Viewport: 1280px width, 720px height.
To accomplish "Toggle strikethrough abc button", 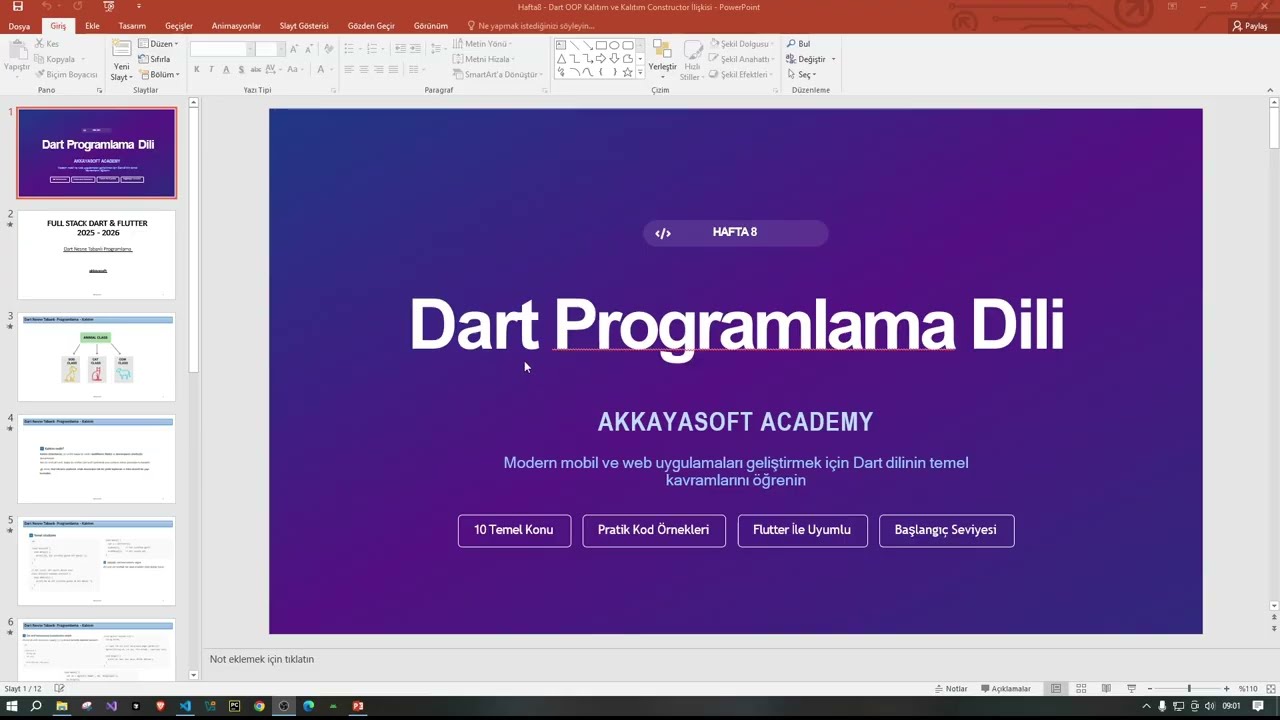I will (257, 69).
